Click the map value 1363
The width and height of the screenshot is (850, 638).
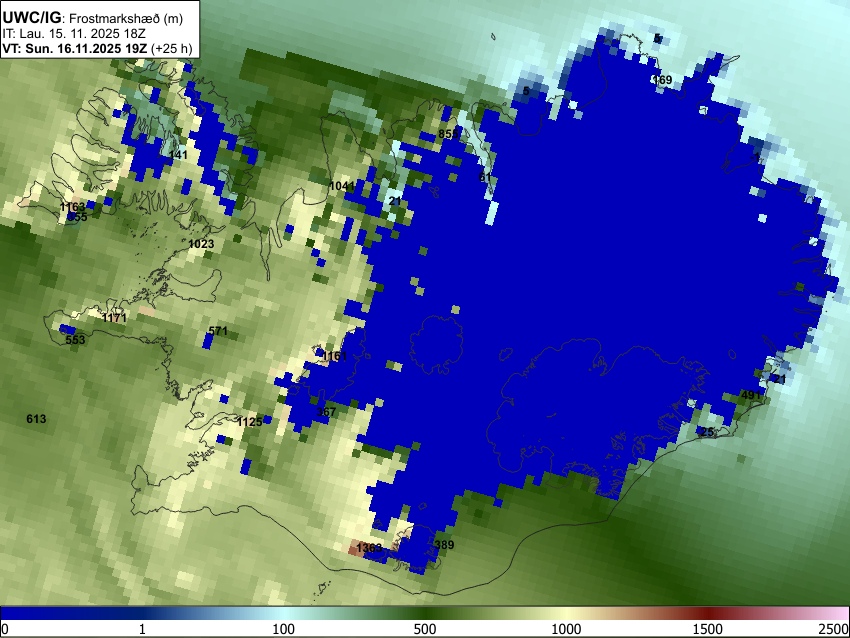[x=370, y=548]
